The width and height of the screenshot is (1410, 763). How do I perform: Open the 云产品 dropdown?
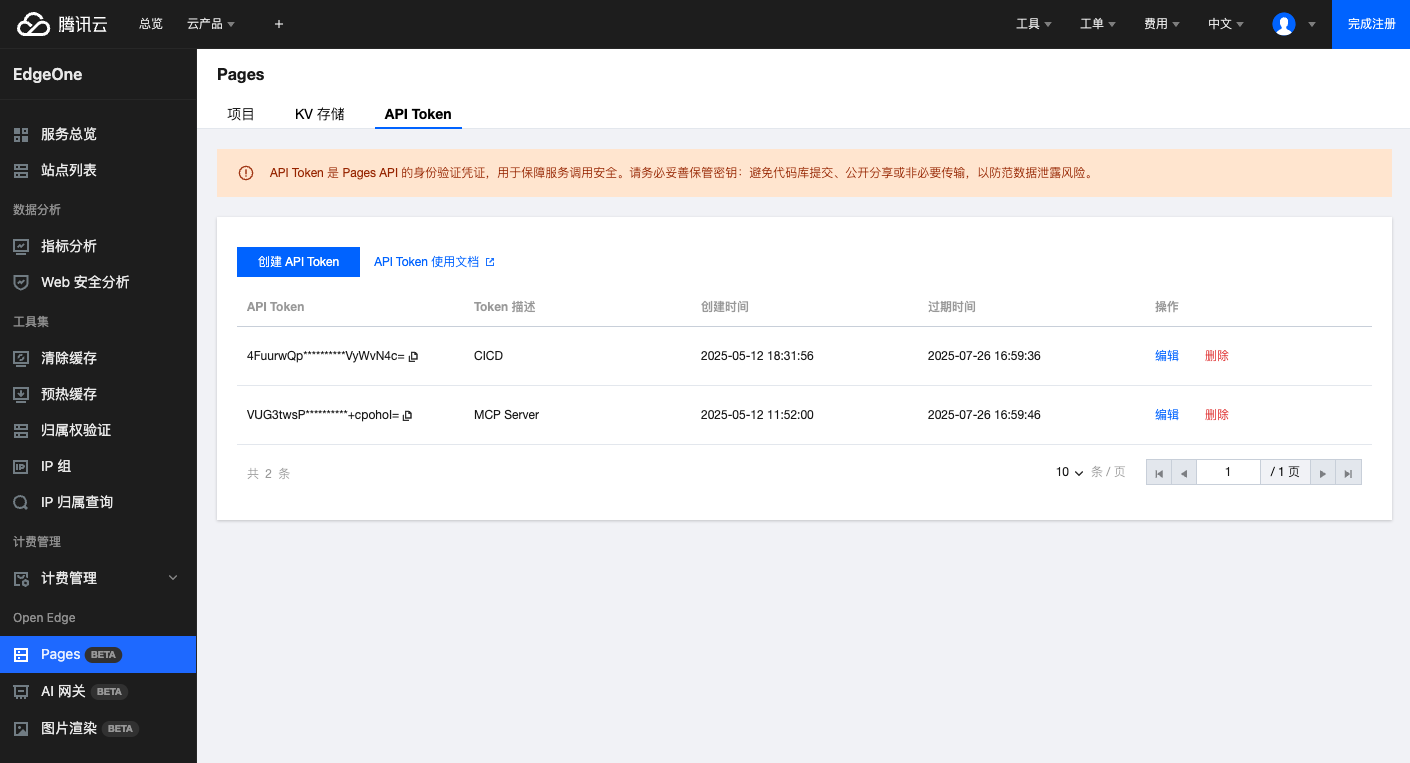tap(211, 24)
